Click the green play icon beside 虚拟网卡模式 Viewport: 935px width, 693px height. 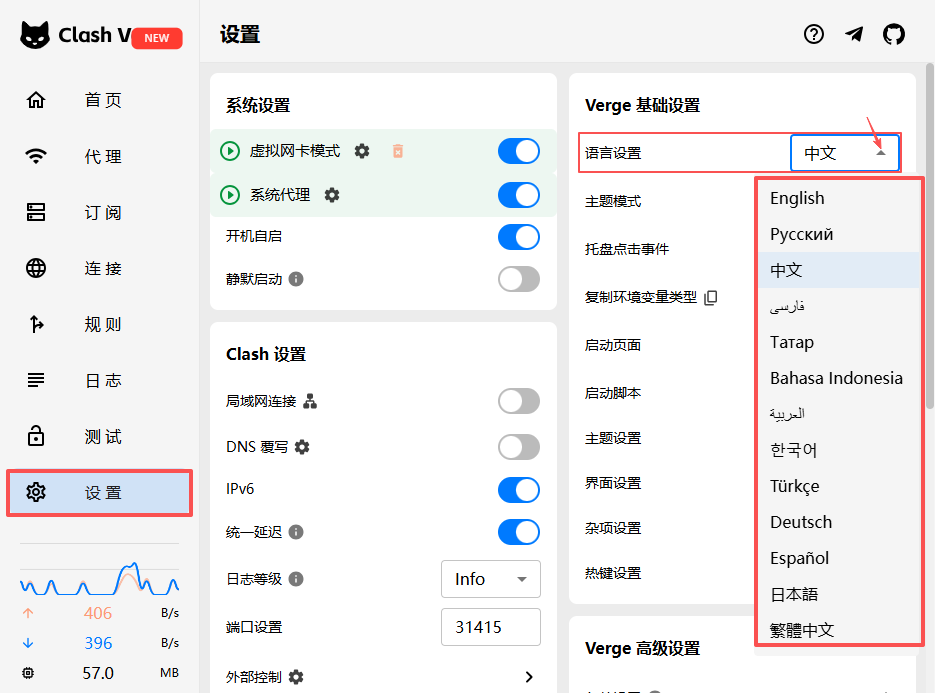(230, 151)
